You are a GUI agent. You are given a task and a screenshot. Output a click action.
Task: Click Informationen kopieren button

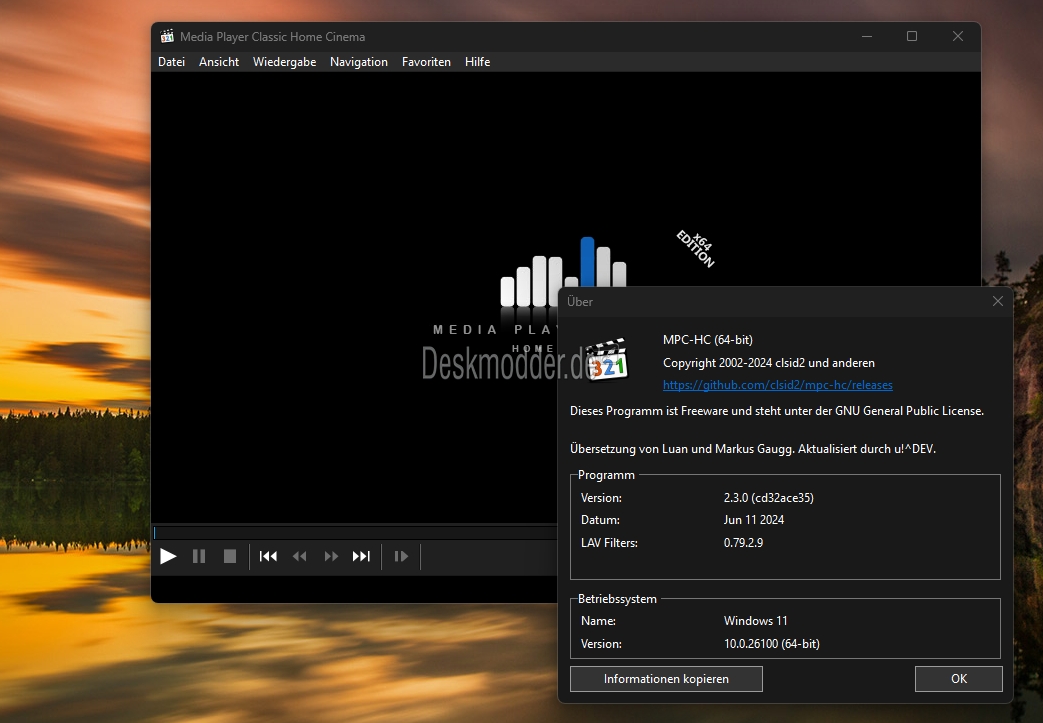tap(666, 678)
